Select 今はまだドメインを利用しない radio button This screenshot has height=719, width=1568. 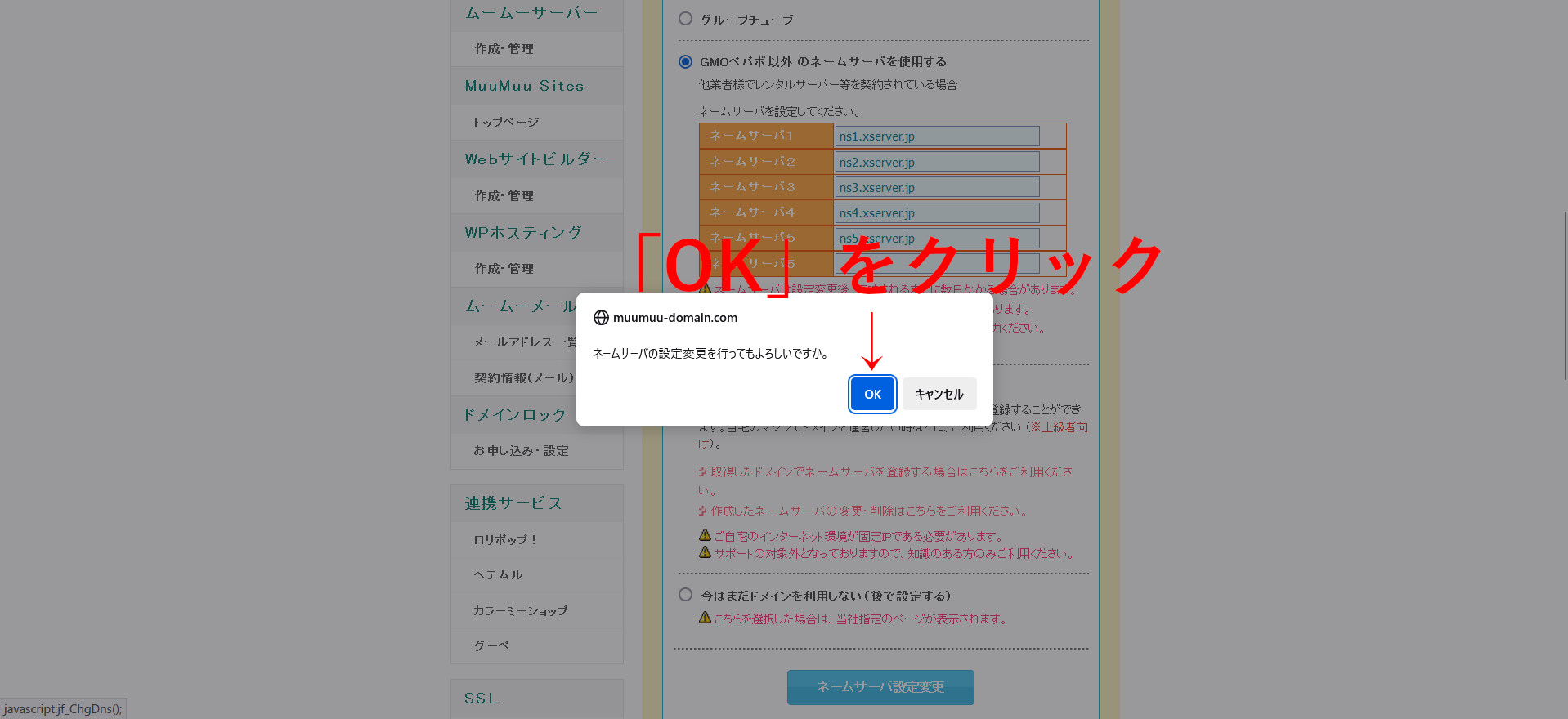coord(685,595)
